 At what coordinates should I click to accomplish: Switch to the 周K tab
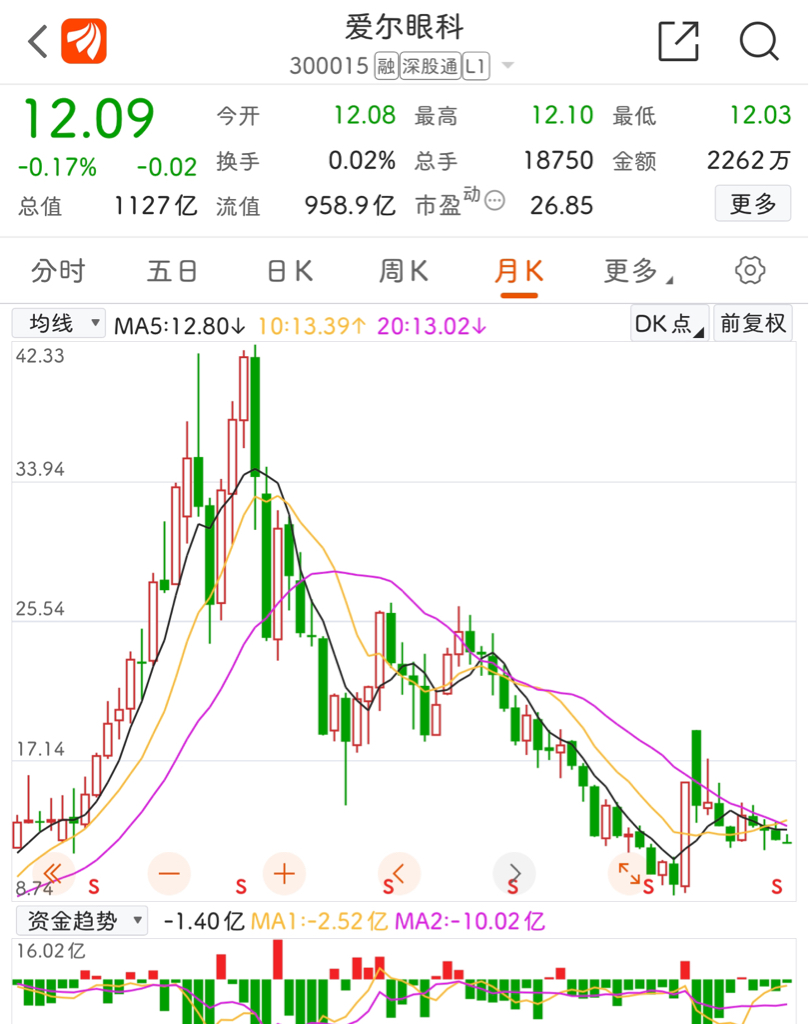pos(404,270)
